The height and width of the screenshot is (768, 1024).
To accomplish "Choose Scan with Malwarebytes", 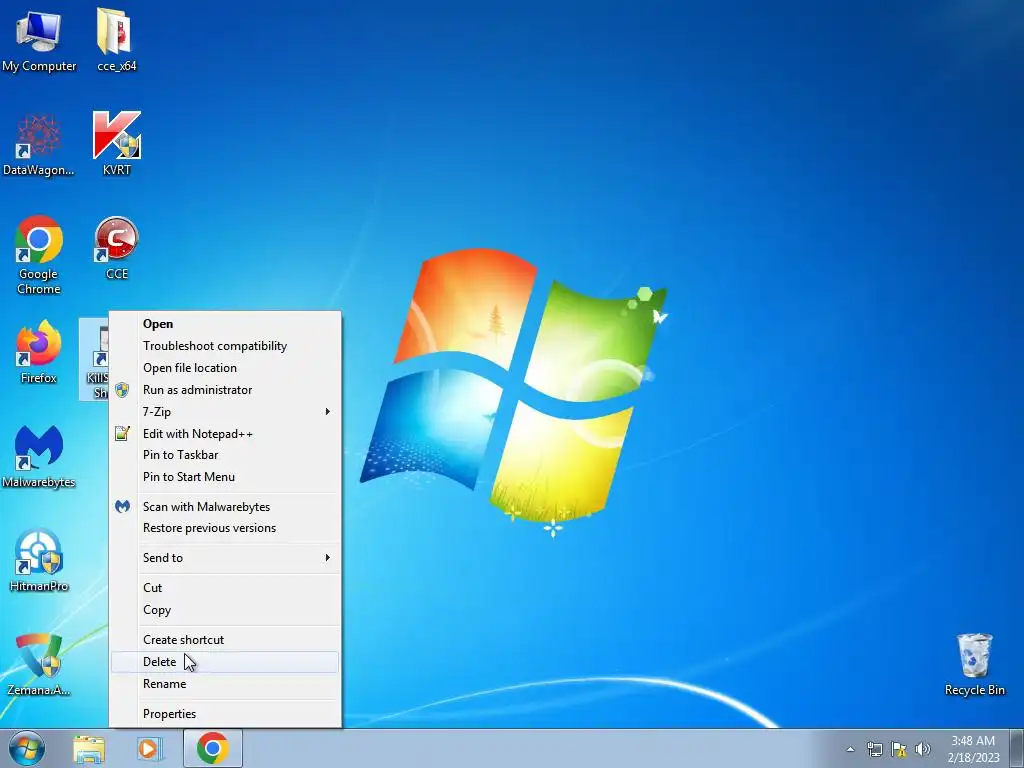I will 225,507.
